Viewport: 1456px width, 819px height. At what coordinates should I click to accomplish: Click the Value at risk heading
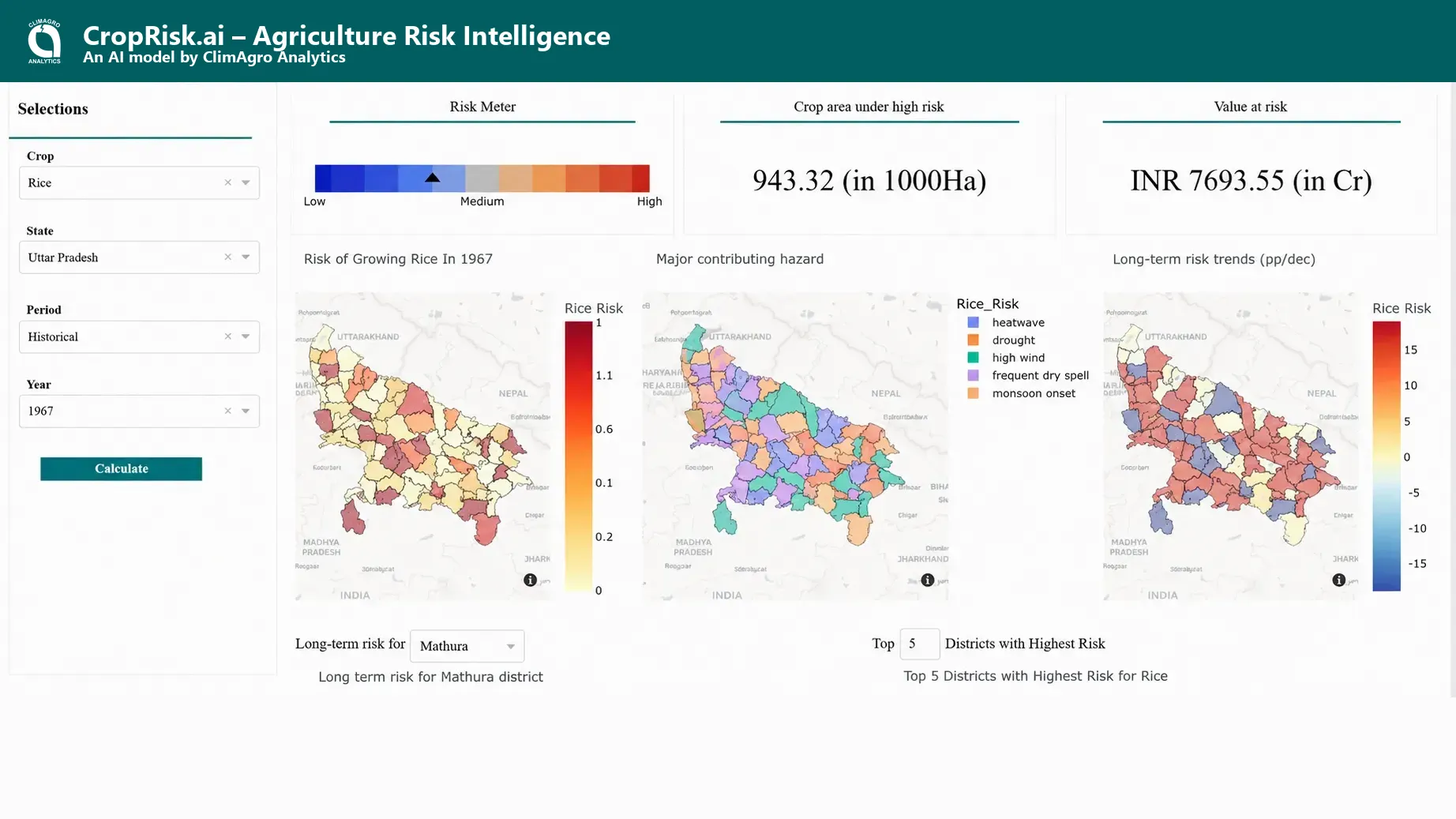(x=1251, y=107)
